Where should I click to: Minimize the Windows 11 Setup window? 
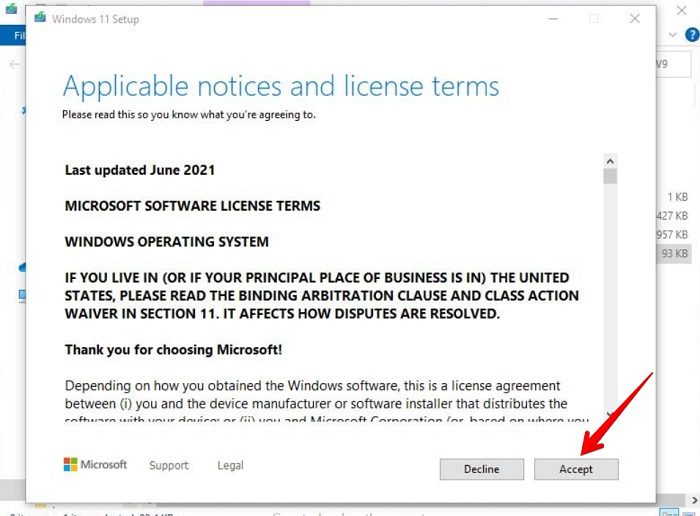point(553,18)
